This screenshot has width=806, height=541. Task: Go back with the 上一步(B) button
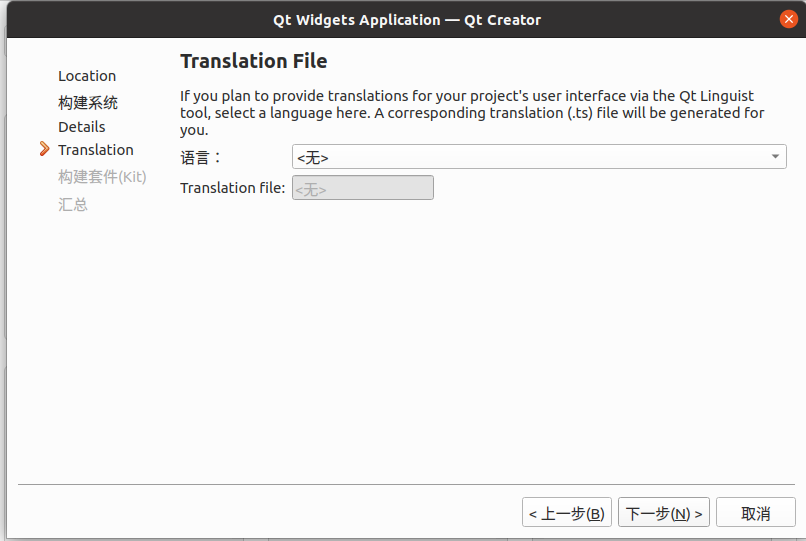566,512
